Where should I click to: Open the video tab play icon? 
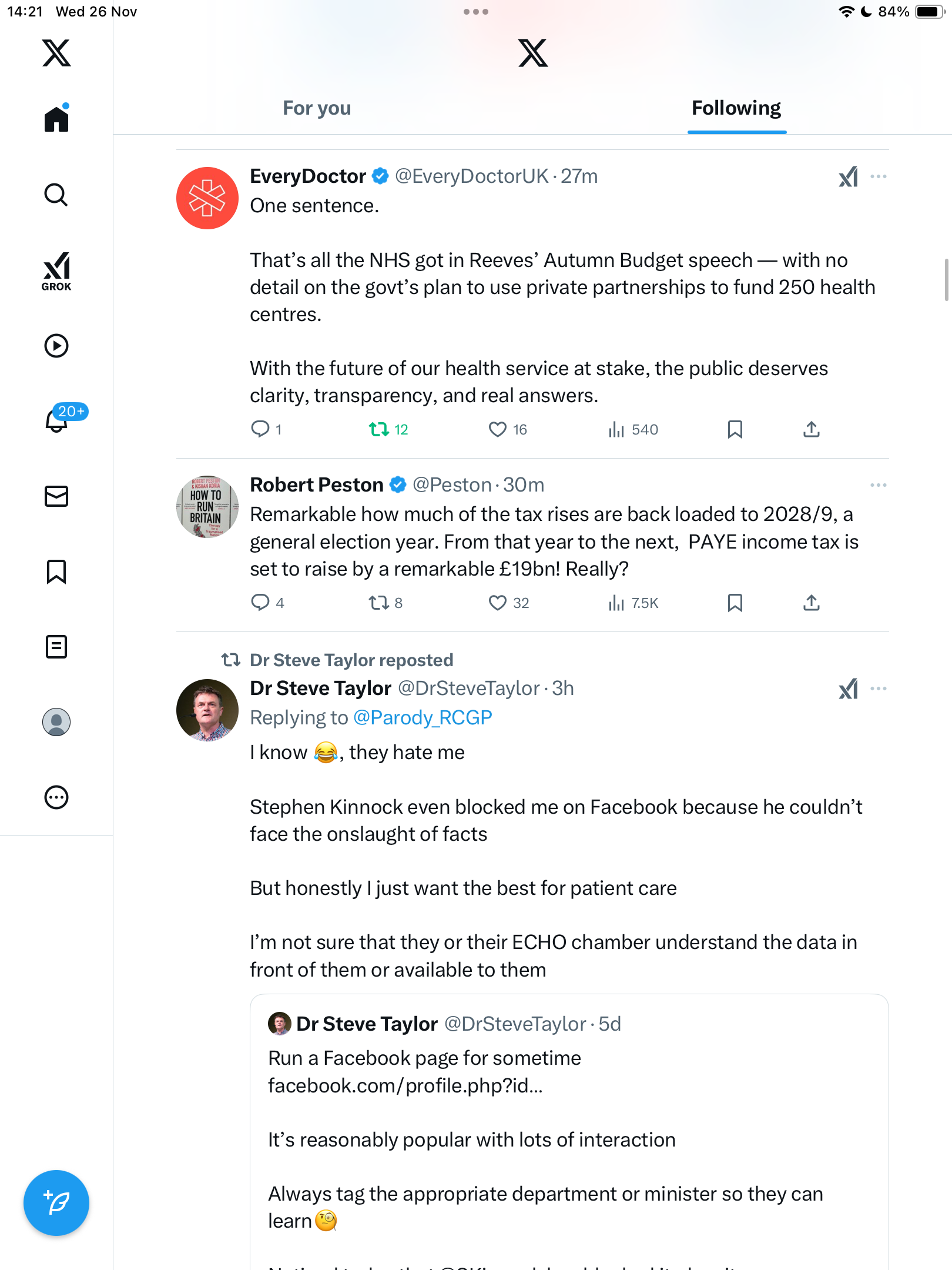[56, 346]
